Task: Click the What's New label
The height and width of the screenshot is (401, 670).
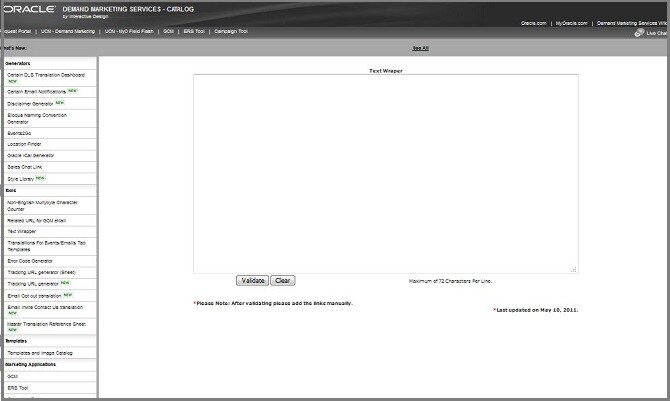Action: pos(14,48)
